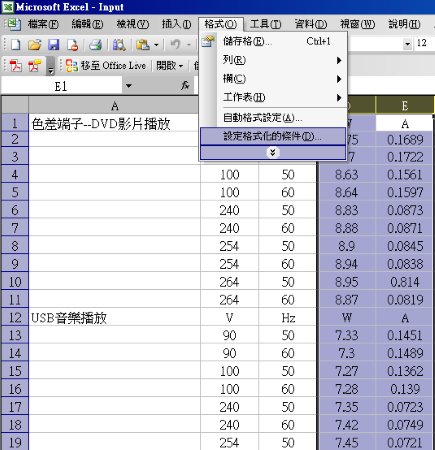Select row 19 header
Image resolution: width=435 pixels, height=450 pixels.
(x=15, y=442)
